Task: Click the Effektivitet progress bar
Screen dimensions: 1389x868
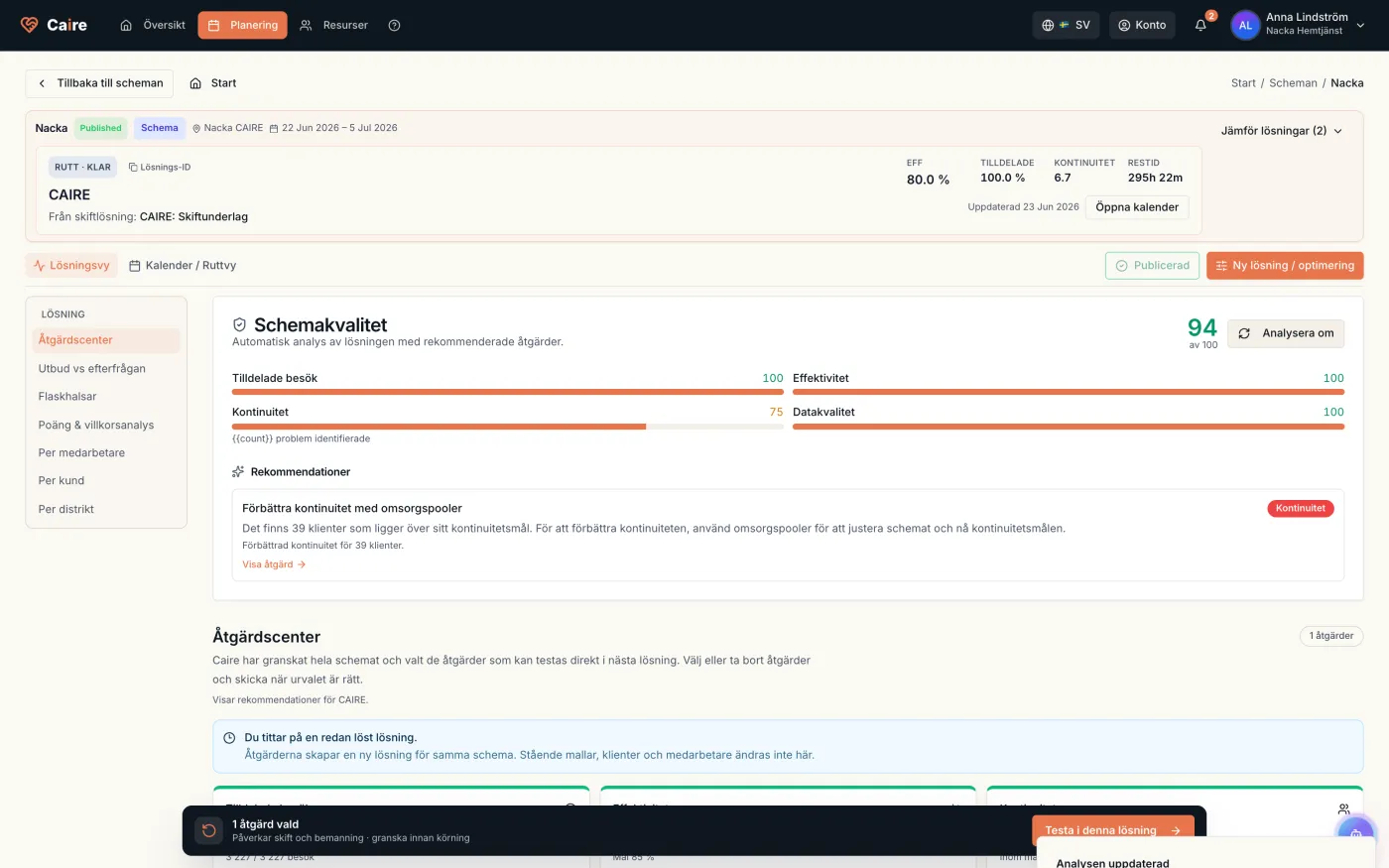Action: [x=1069, y=392]
